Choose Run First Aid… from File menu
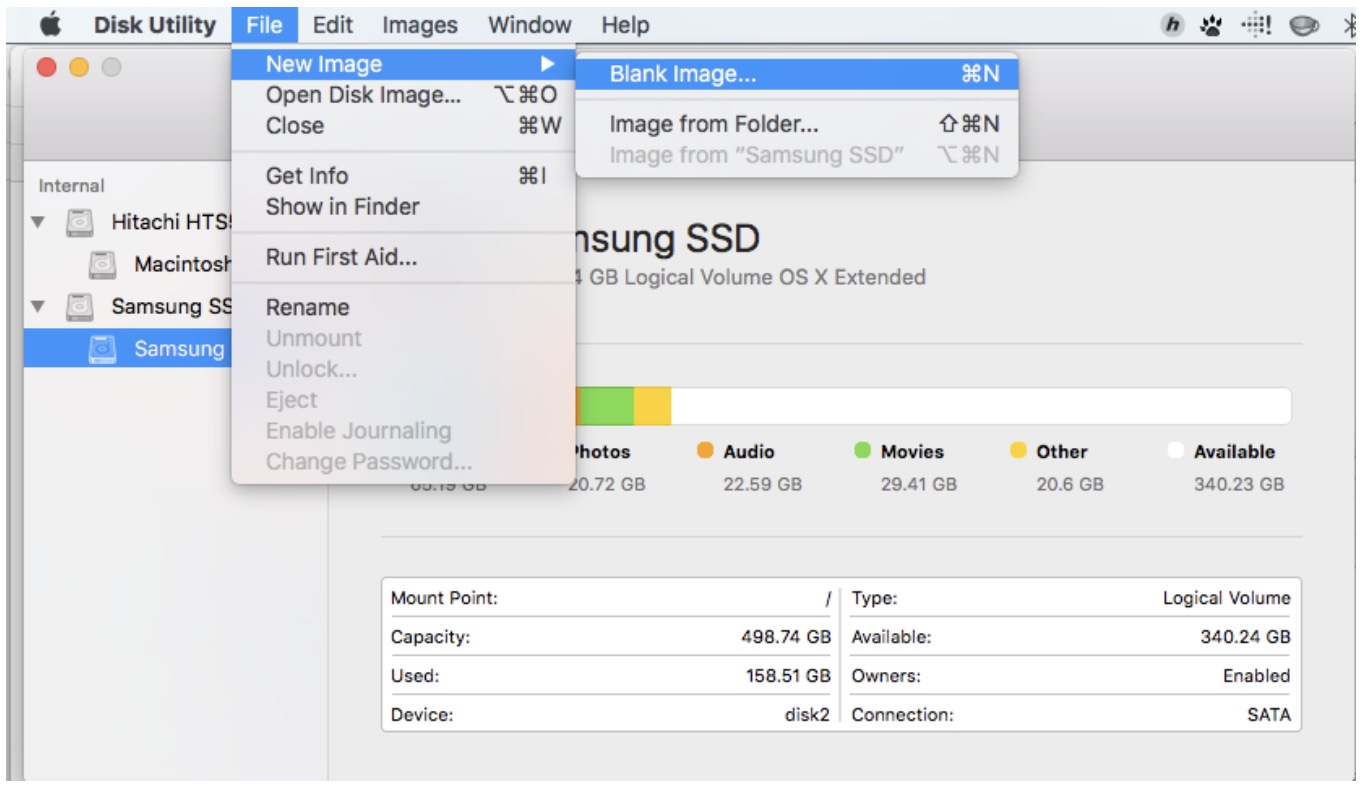 pyautogui.click(x=404, y=257)
